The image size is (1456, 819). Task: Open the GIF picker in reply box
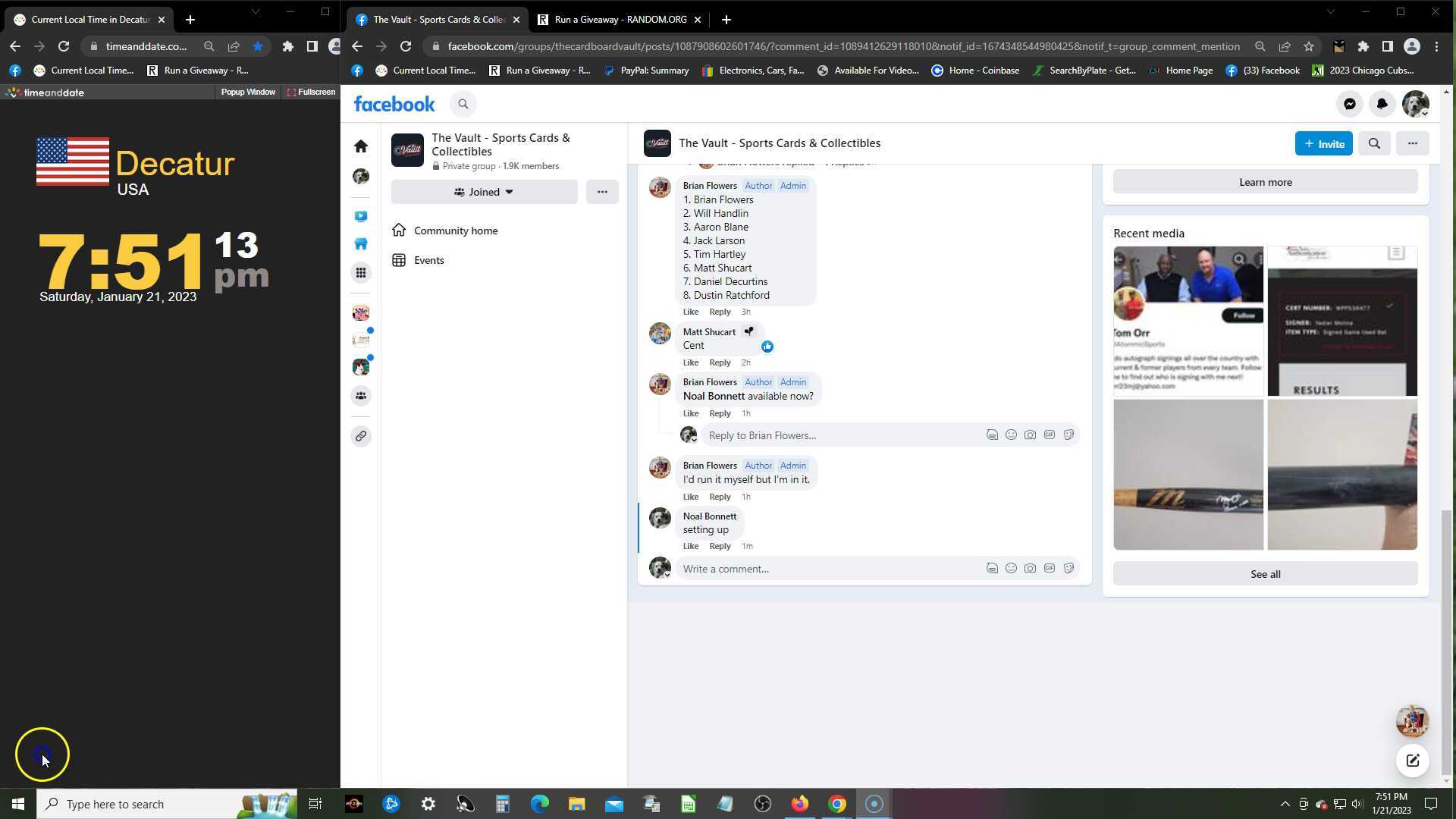pyautogui.click(x=1050, y=435)
